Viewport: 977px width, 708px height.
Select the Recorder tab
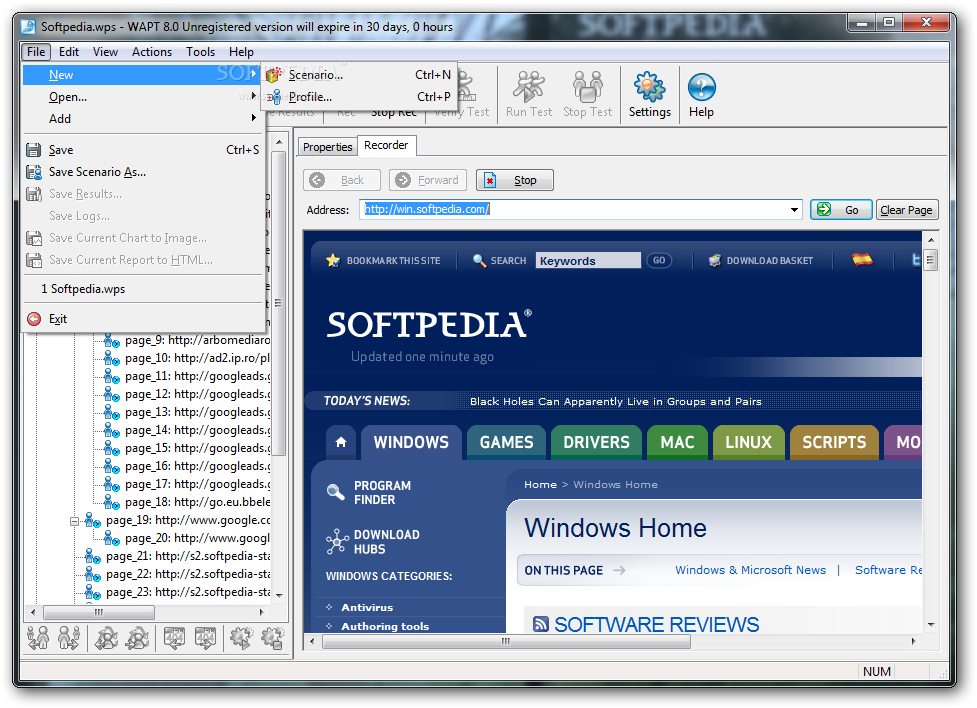click(386, 145)
